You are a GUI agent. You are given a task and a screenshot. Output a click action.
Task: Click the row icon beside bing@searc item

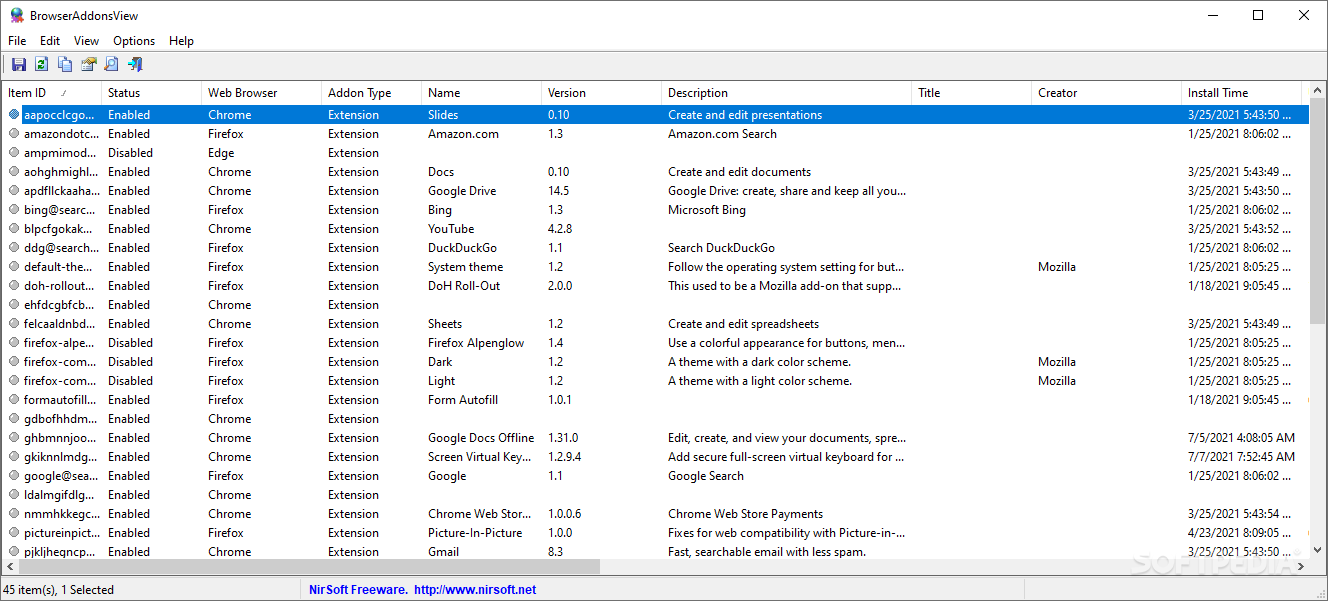tap(14, 210)
